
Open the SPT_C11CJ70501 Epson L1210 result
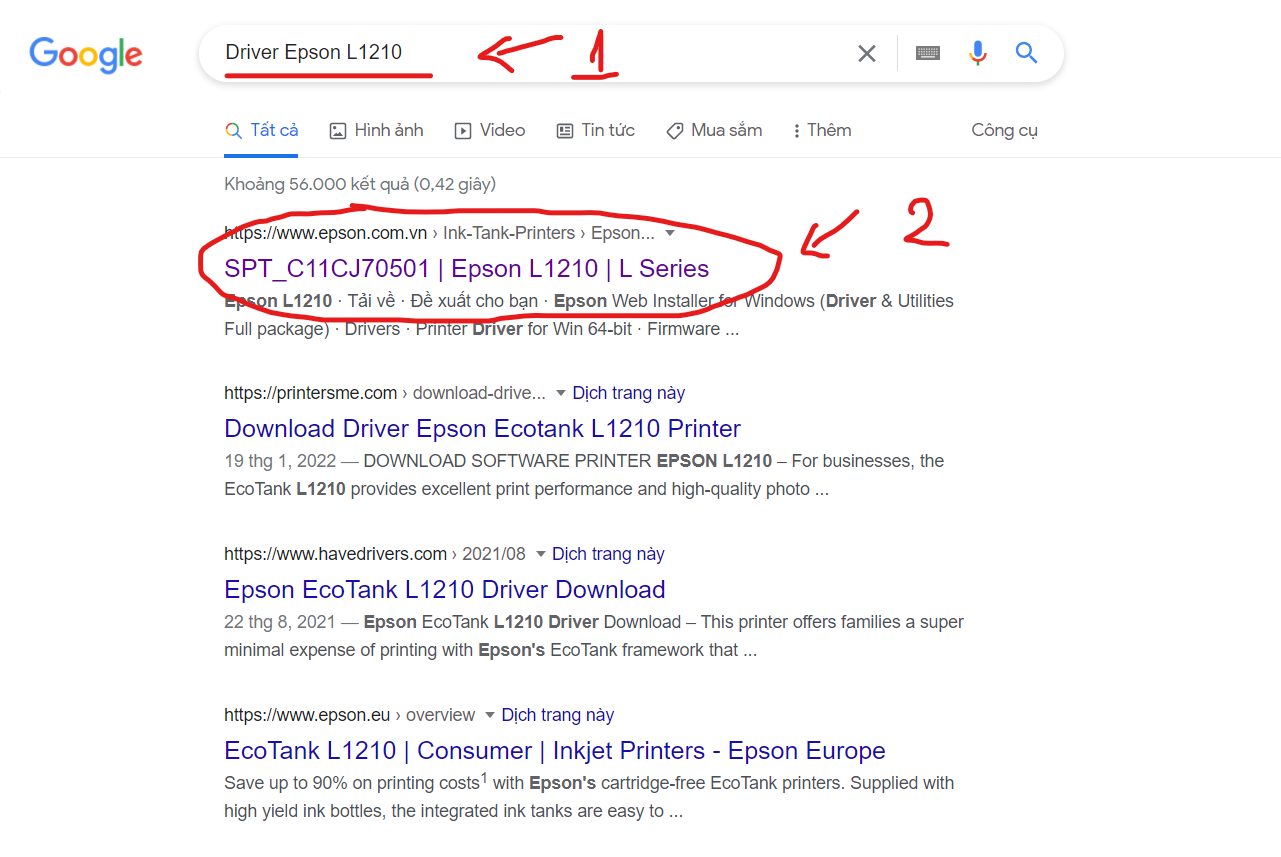coord(466,268)
